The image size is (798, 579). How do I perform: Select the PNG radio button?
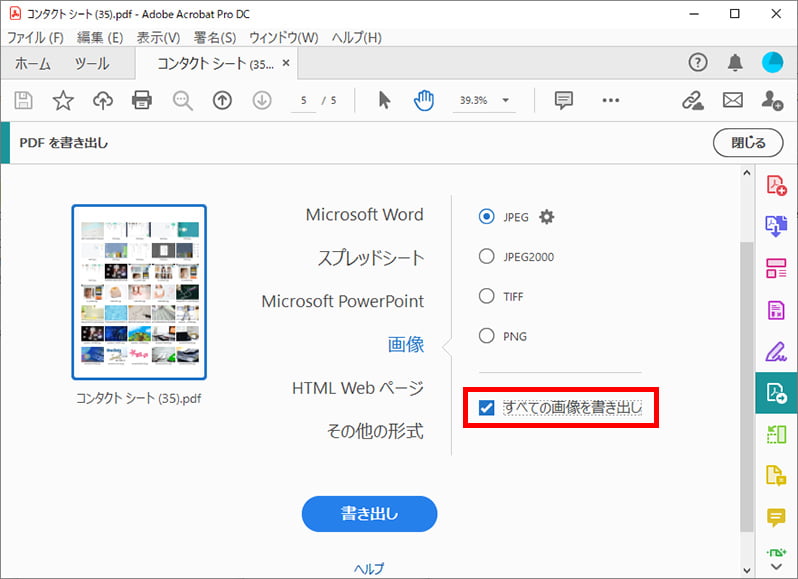(x=487, y=336)
